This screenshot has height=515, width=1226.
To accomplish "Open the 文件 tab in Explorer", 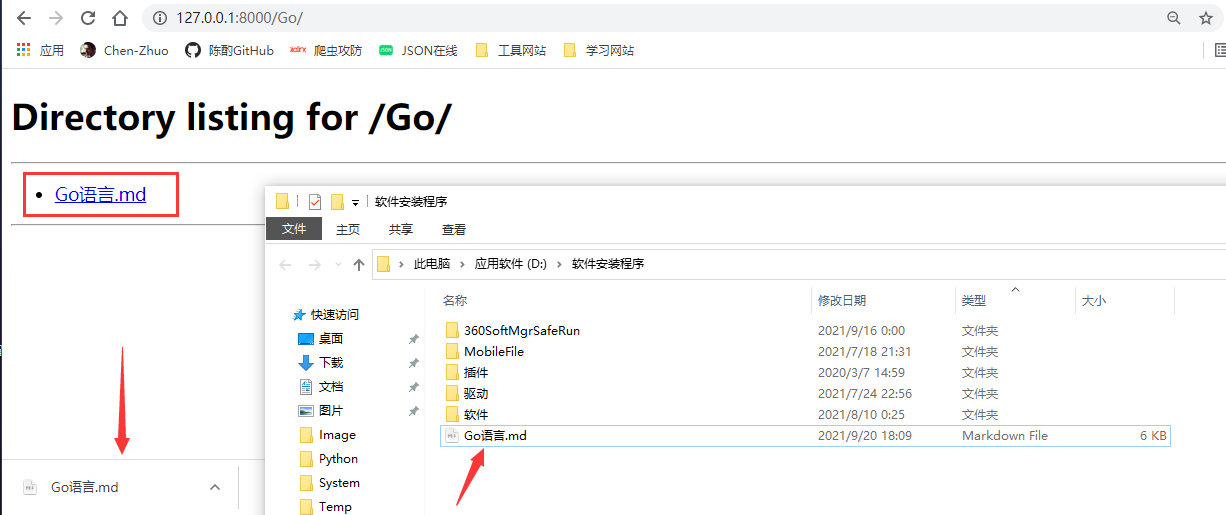I will tap(294, 229).
